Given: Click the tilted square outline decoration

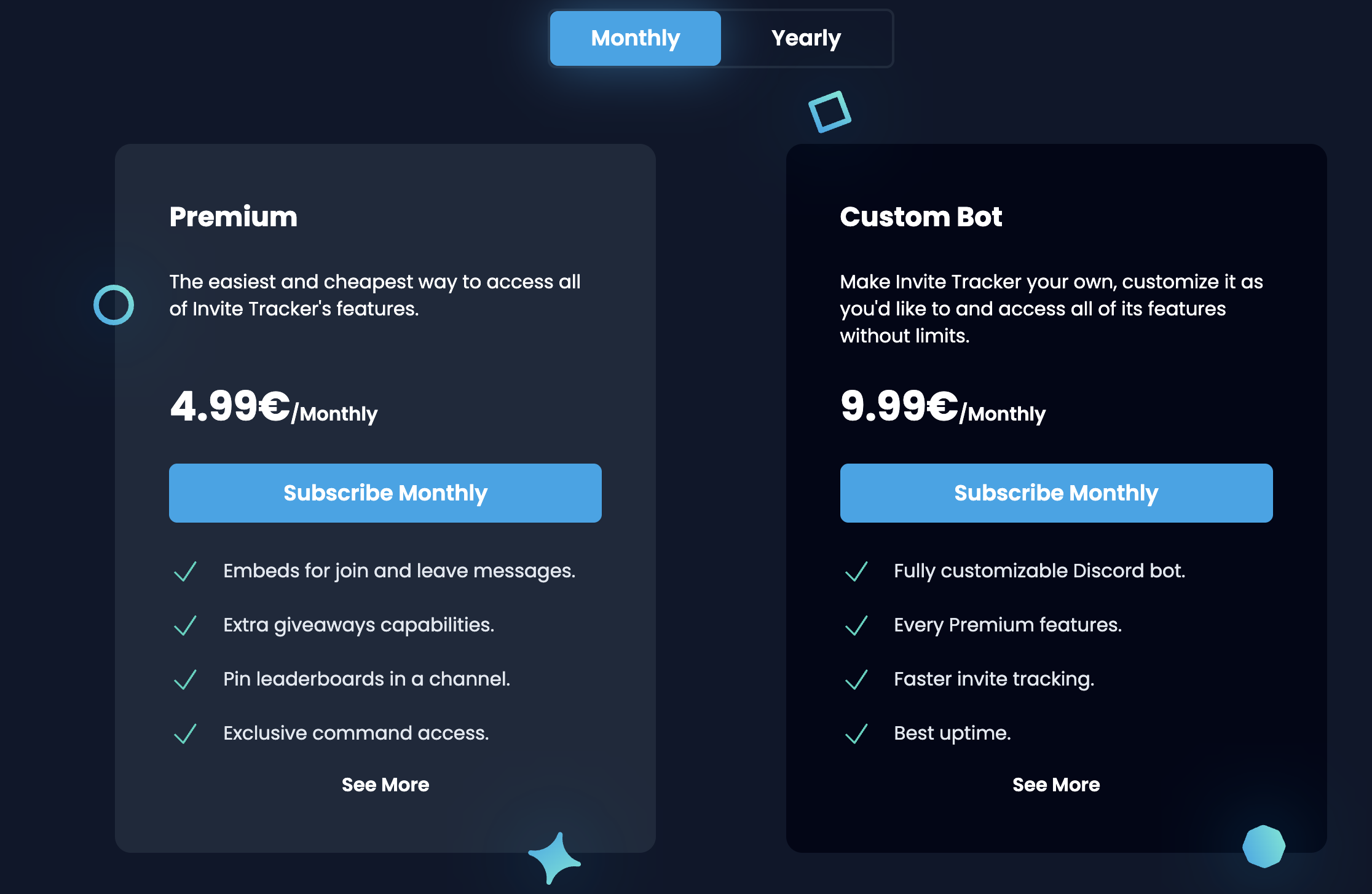Looking at the screenshot, I should tap(829, 112).
